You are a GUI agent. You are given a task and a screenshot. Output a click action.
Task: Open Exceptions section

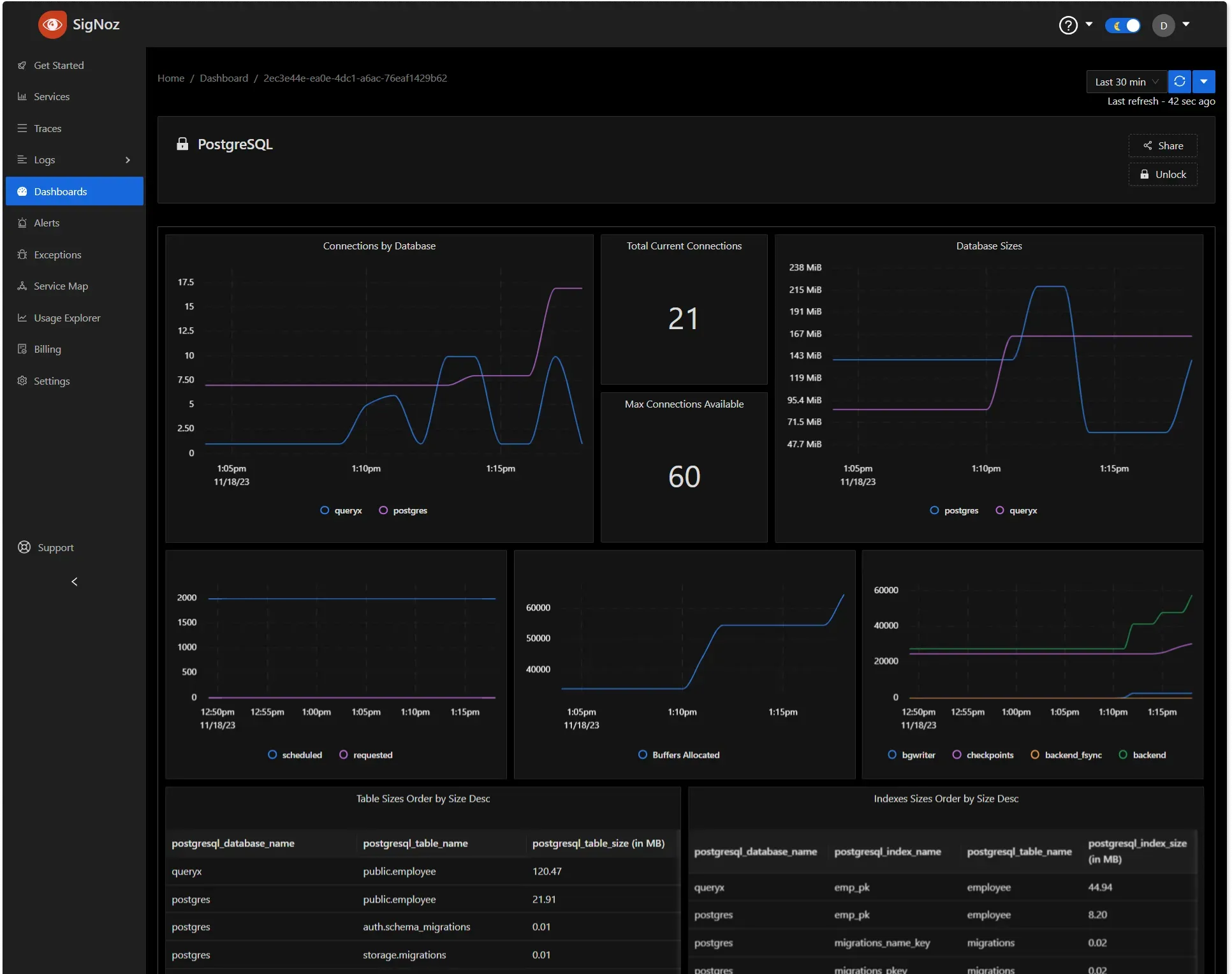tap(58, 254)
